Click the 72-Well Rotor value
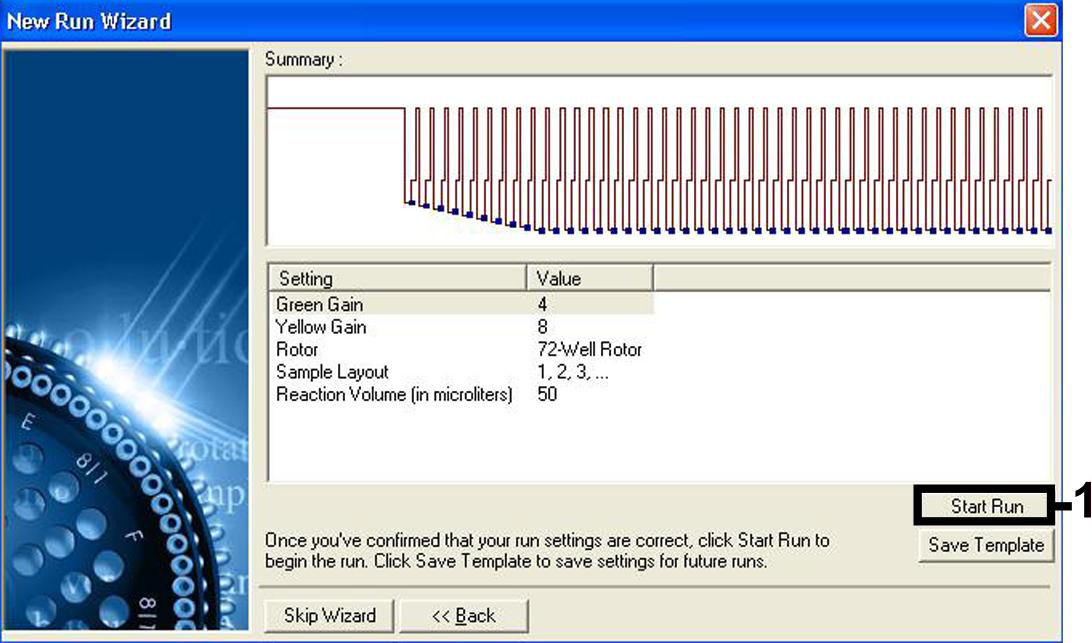The width and height of the screenshot is (1092, 643). click(x=589, y=349)
